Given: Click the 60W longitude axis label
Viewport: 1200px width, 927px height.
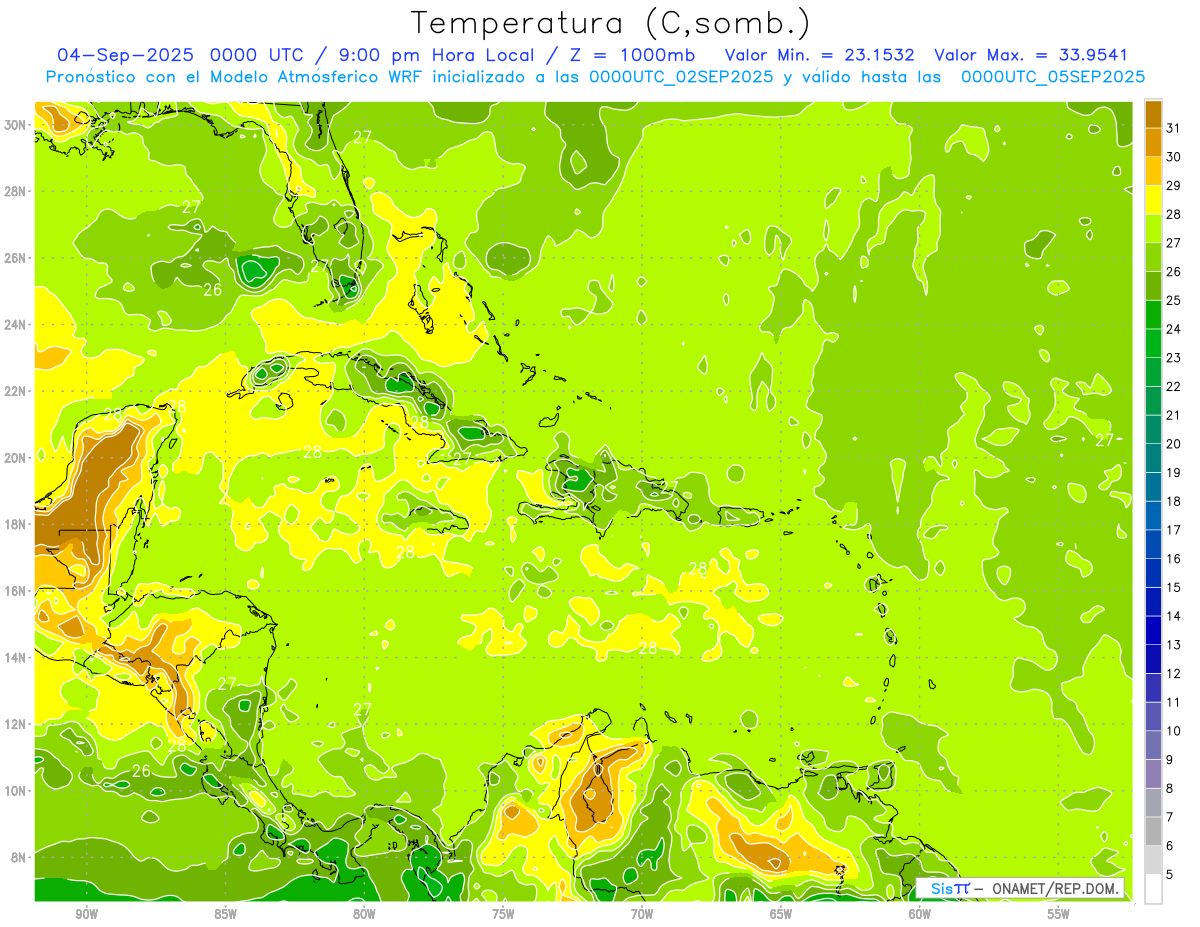Looking at the screenshot, I should [x=920, y=915].
